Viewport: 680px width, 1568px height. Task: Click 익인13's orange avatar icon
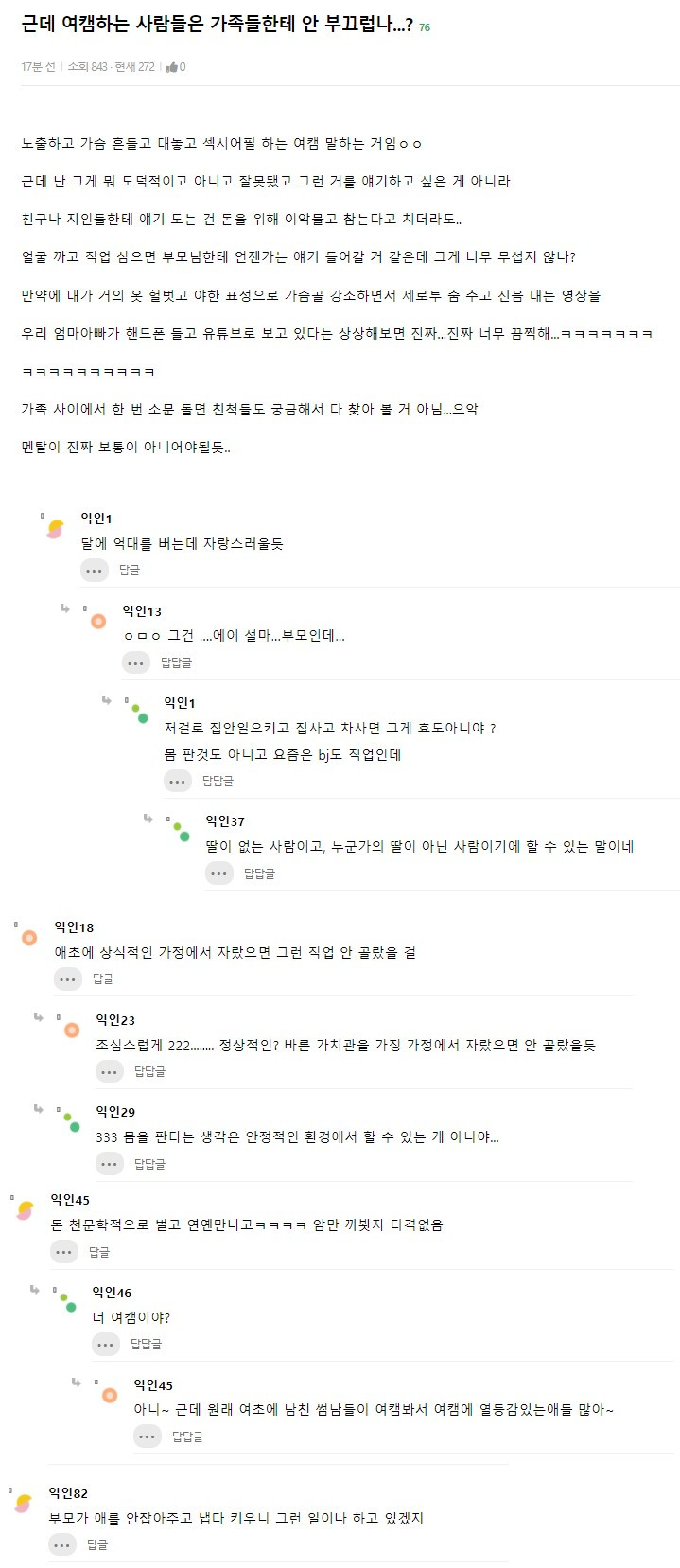tap(98, 622)
